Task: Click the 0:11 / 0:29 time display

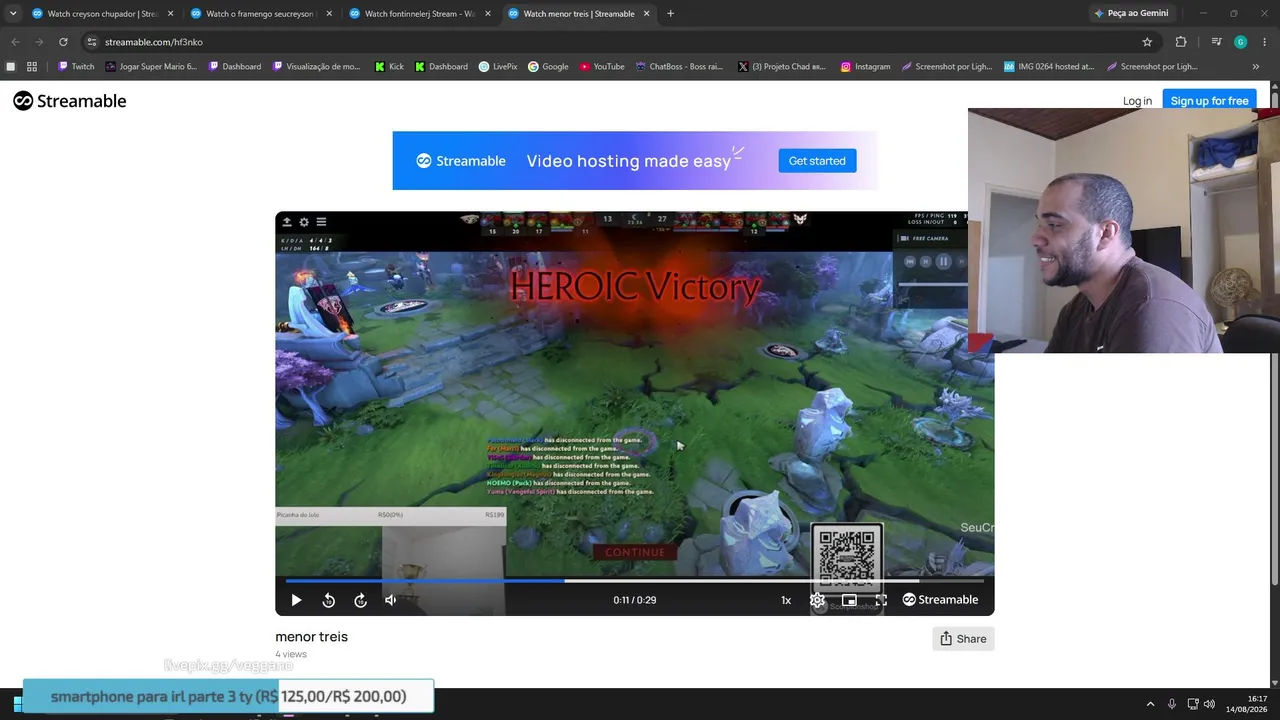Action: pos(634,600)
